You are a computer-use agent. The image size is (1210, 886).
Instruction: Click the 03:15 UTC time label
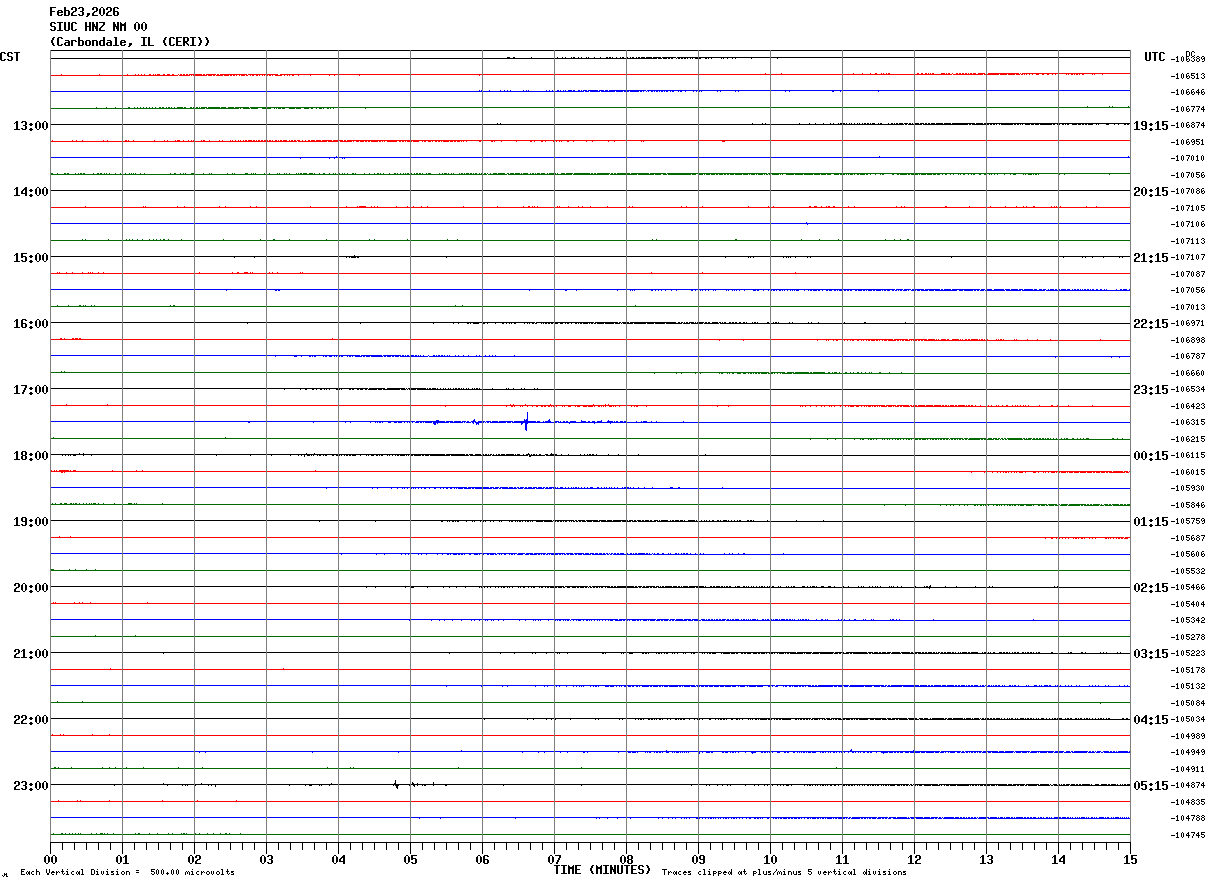1151,653
